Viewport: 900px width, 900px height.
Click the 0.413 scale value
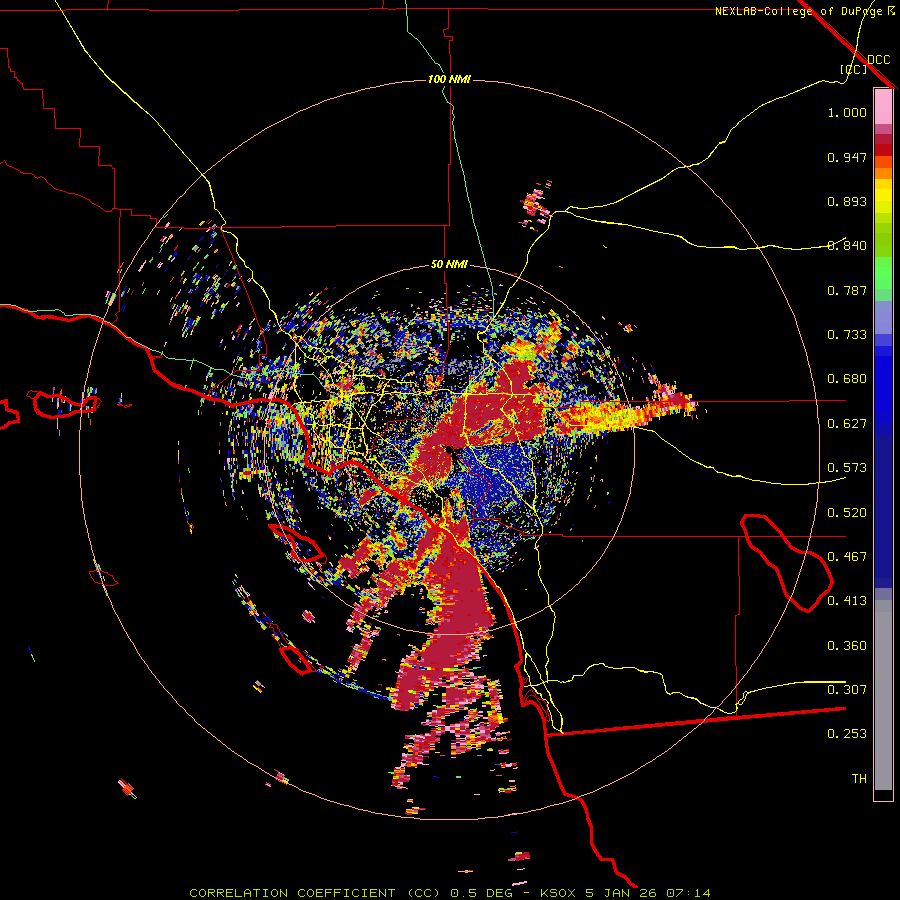click(x=847, y=601)
